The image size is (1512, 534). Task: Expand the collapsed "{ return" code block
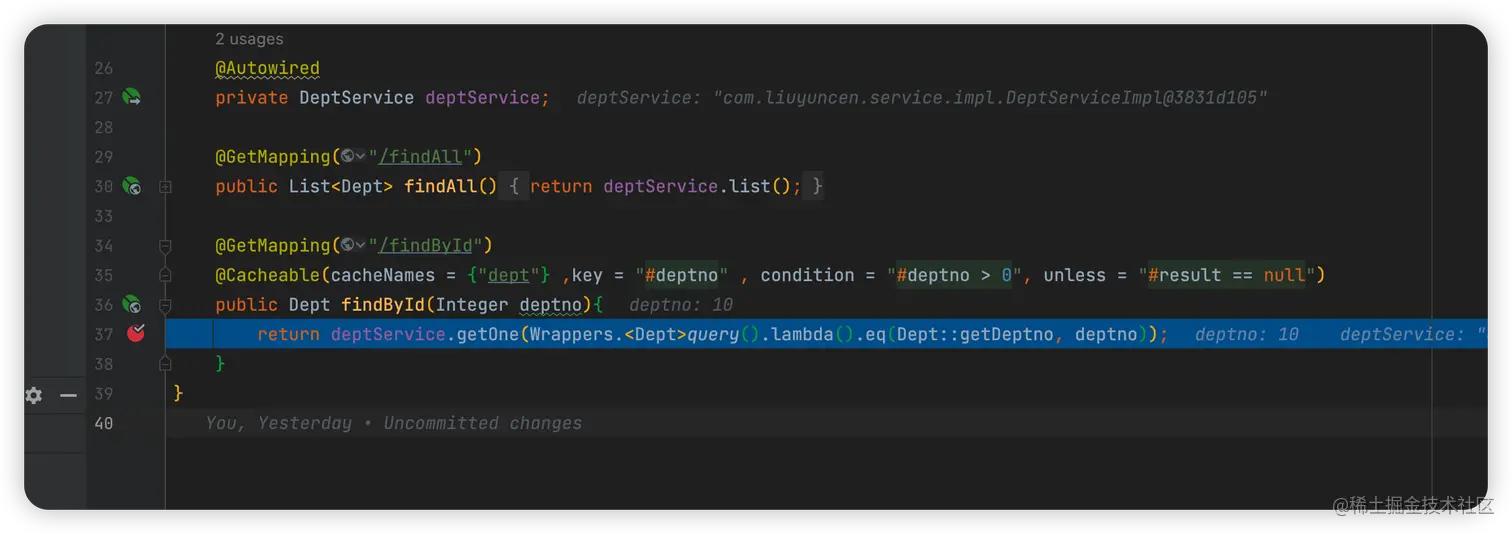(513, 186)
